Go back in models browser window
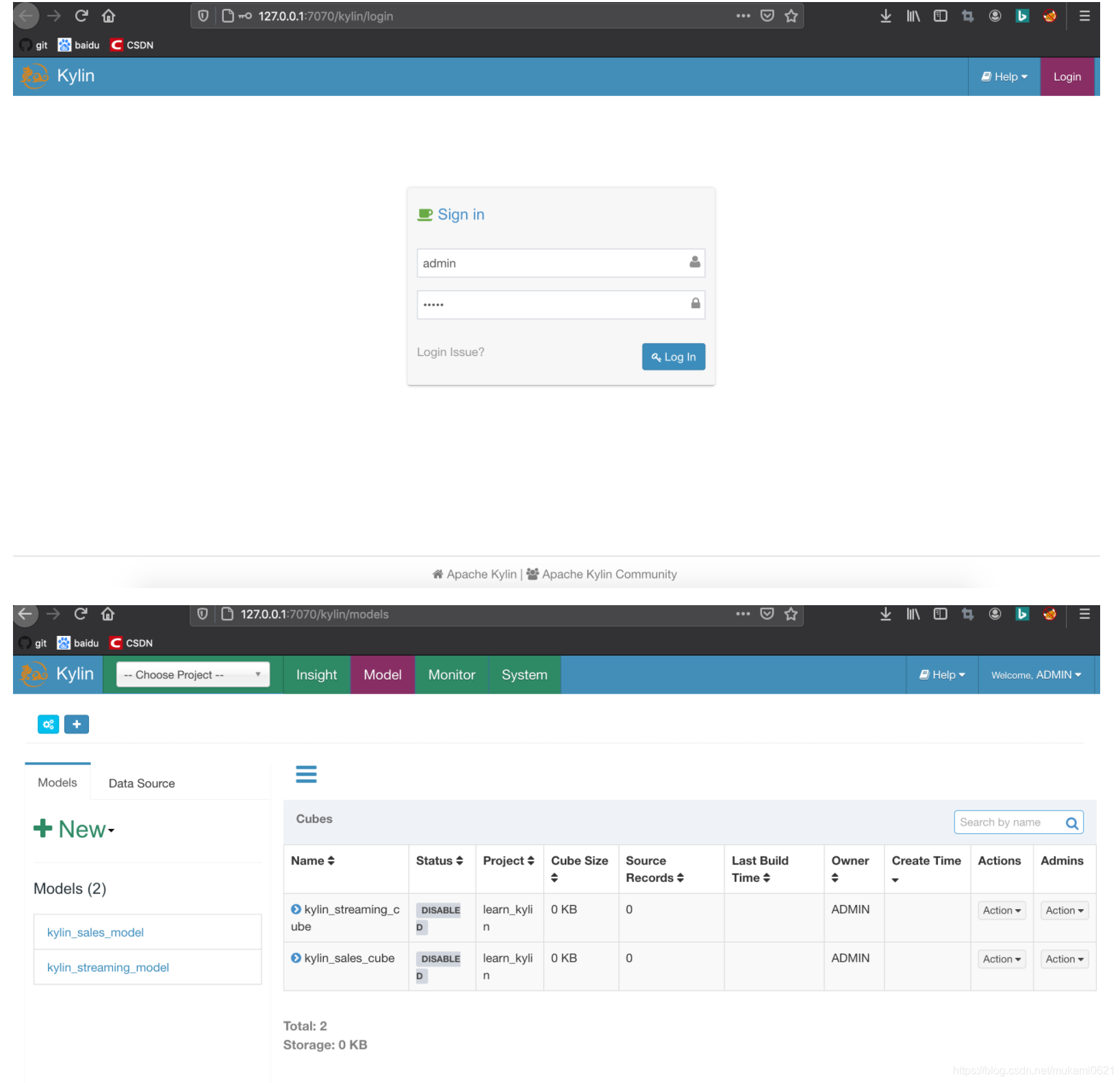Screen dimensions: 1120x1083 click(25, 614)
